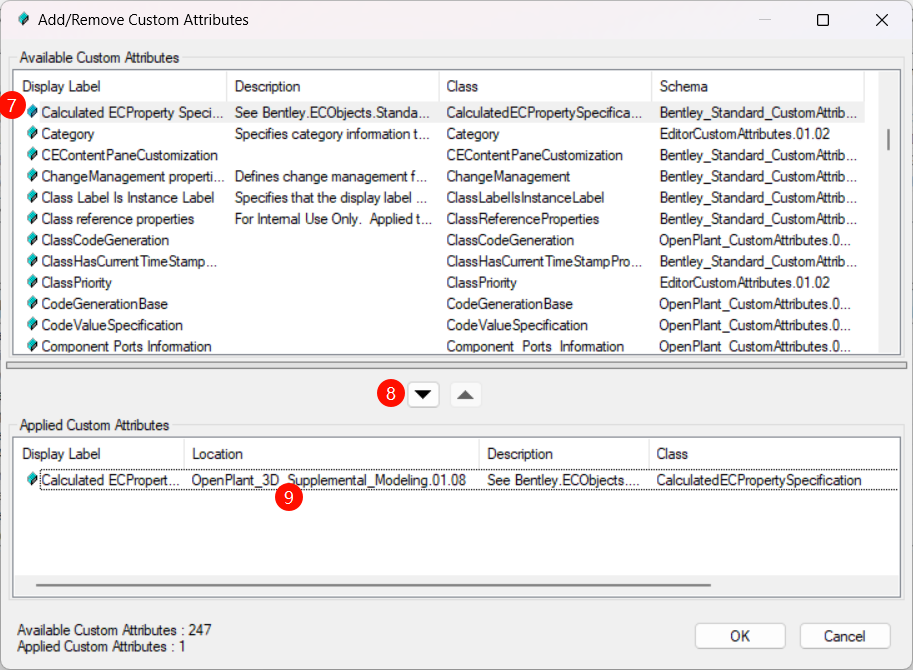Click the ClassLabelIsInstanceLabel class cell
This screenshot has width=913, height=670.
525,198
